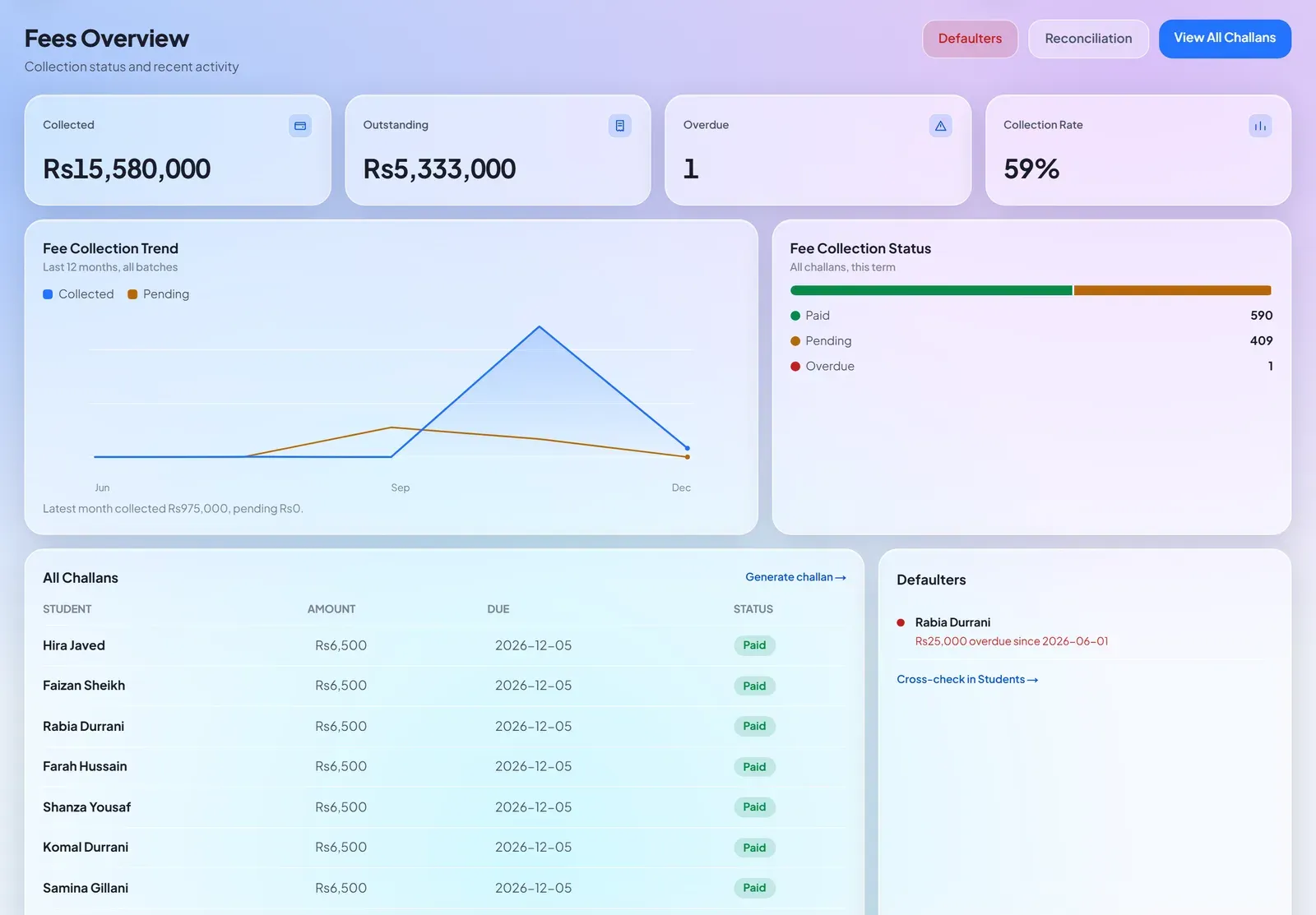Click the Collected card wallet icon
This screenshot has width=1316, height=915.
[300, 126]
